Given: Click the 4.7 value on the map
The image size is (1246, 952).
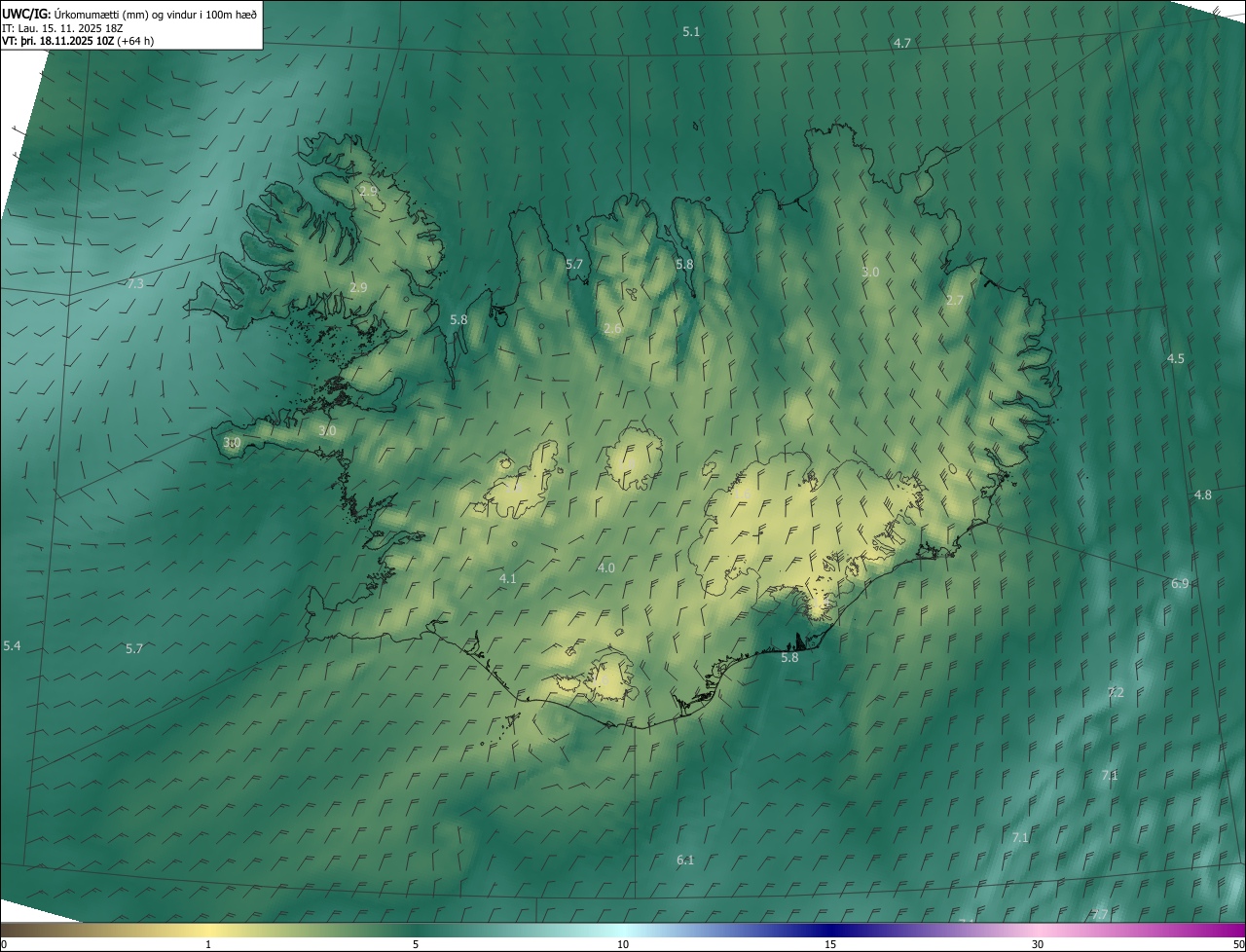Looking at the screenshot, I should [902, 43].
